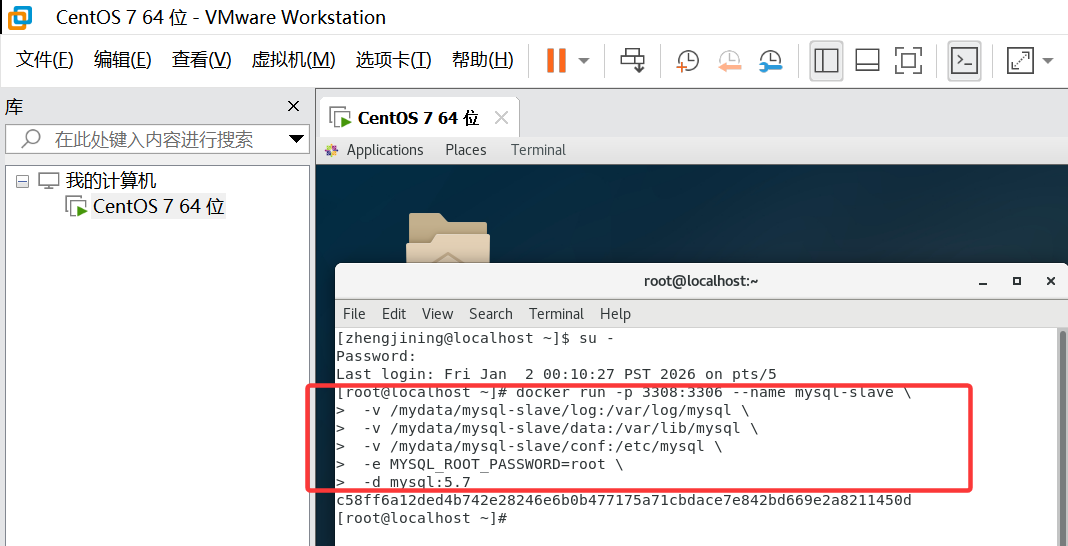Open the terminal View menu
The image size is (1068, 546).
pyautogui.click(x=437, y=314)
